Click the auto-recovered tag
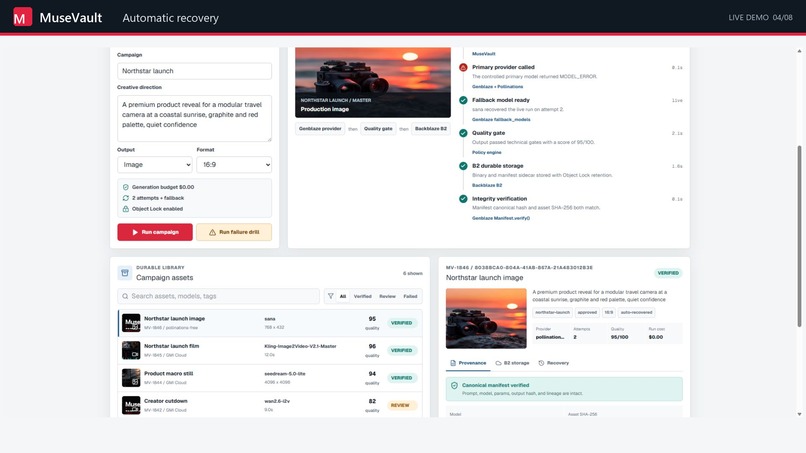 pos(636,312)
